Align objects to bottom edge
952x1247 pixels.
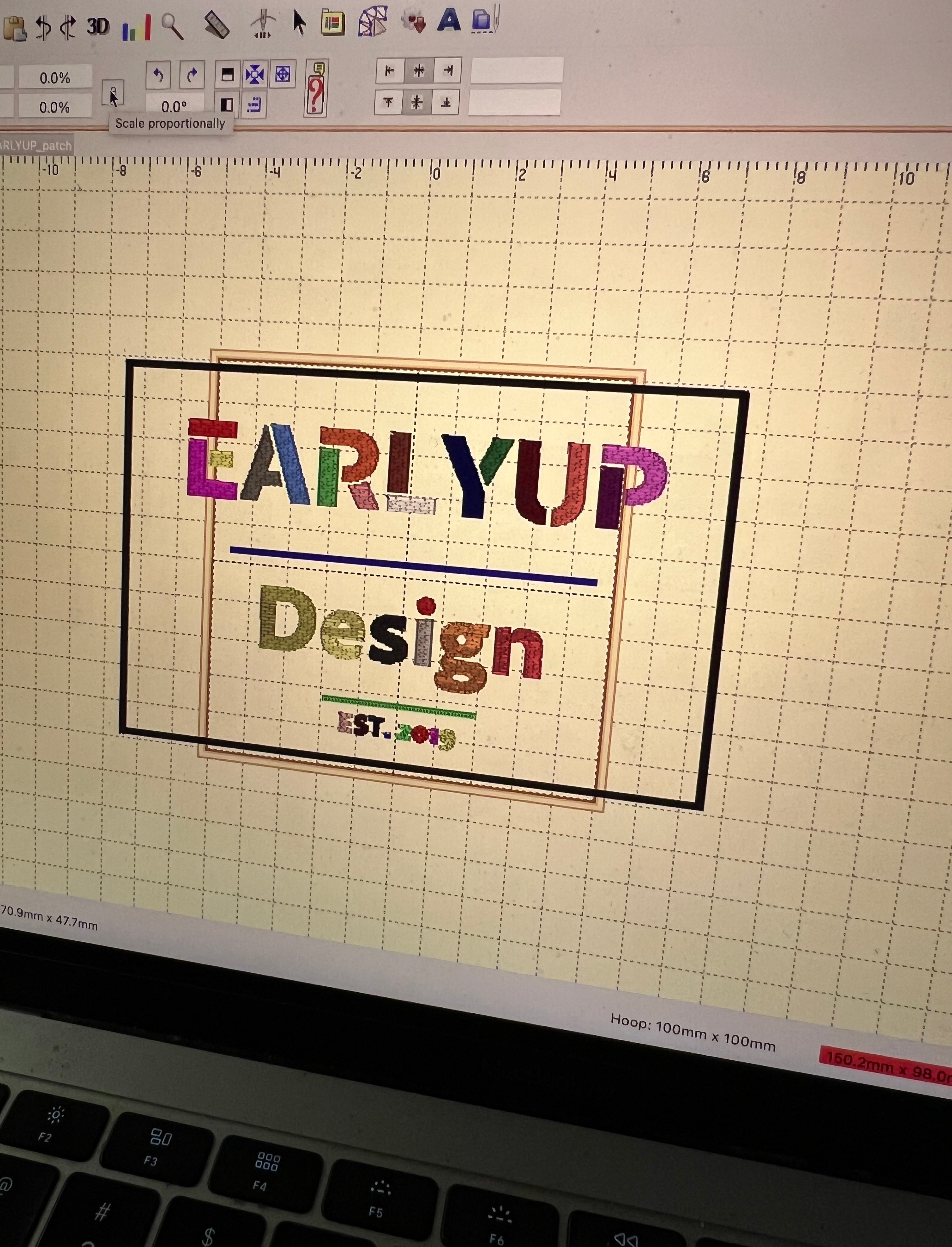pyautogui.click(x=446, y=103)
